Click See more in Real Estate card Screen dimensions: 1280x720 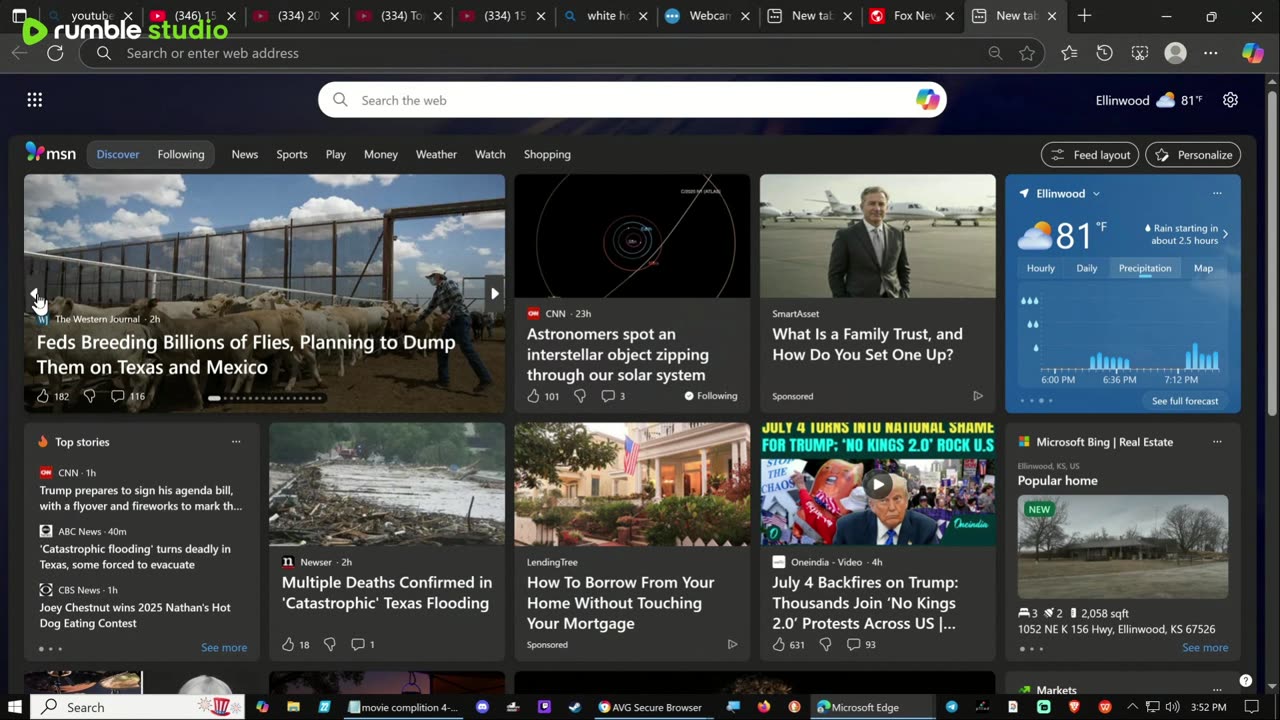[1205, 648]
